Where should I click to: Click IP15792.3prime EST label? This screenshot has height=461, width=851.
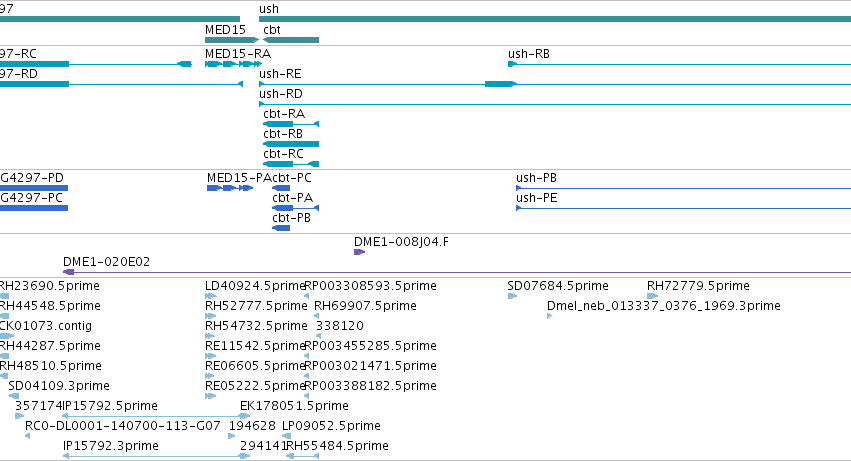point(111,446)
